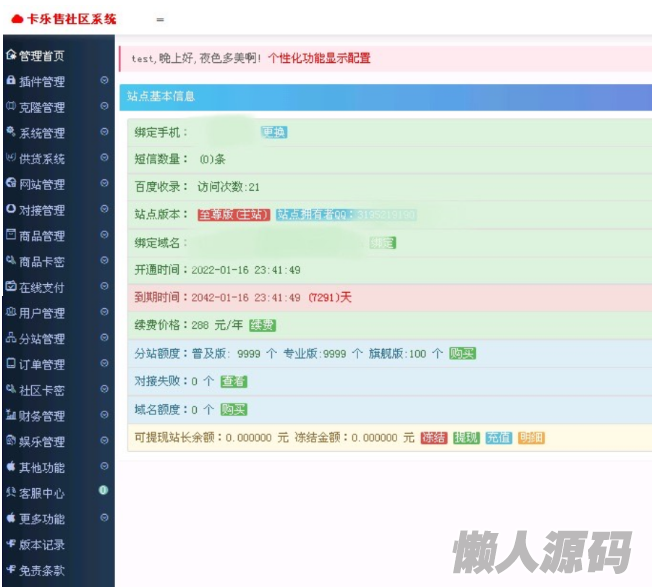The height and width of the screenshot is (587, 652).
Task: Open the 管理首页 menu item
Action: [x=58, y=55]
